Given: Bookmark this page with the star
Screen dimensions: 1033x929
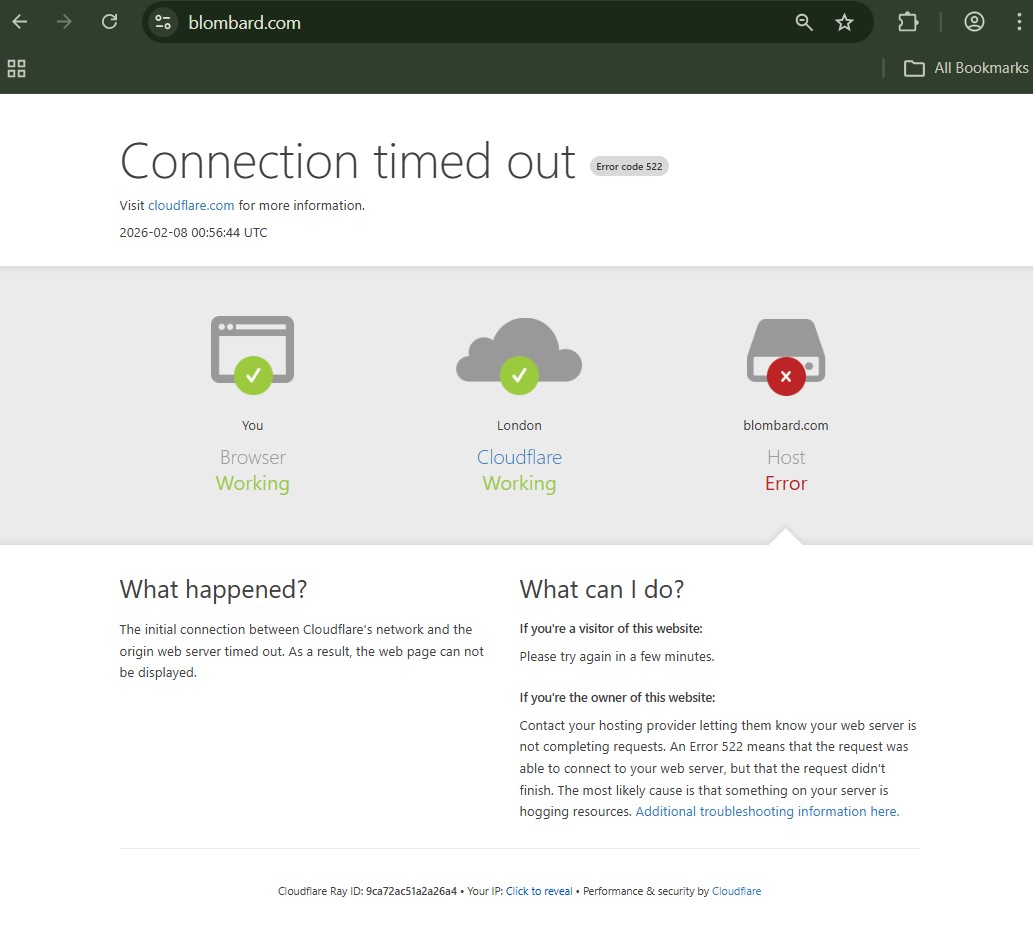Looking at the screenshot, I should pyautogui.click(x=845, y=22).
